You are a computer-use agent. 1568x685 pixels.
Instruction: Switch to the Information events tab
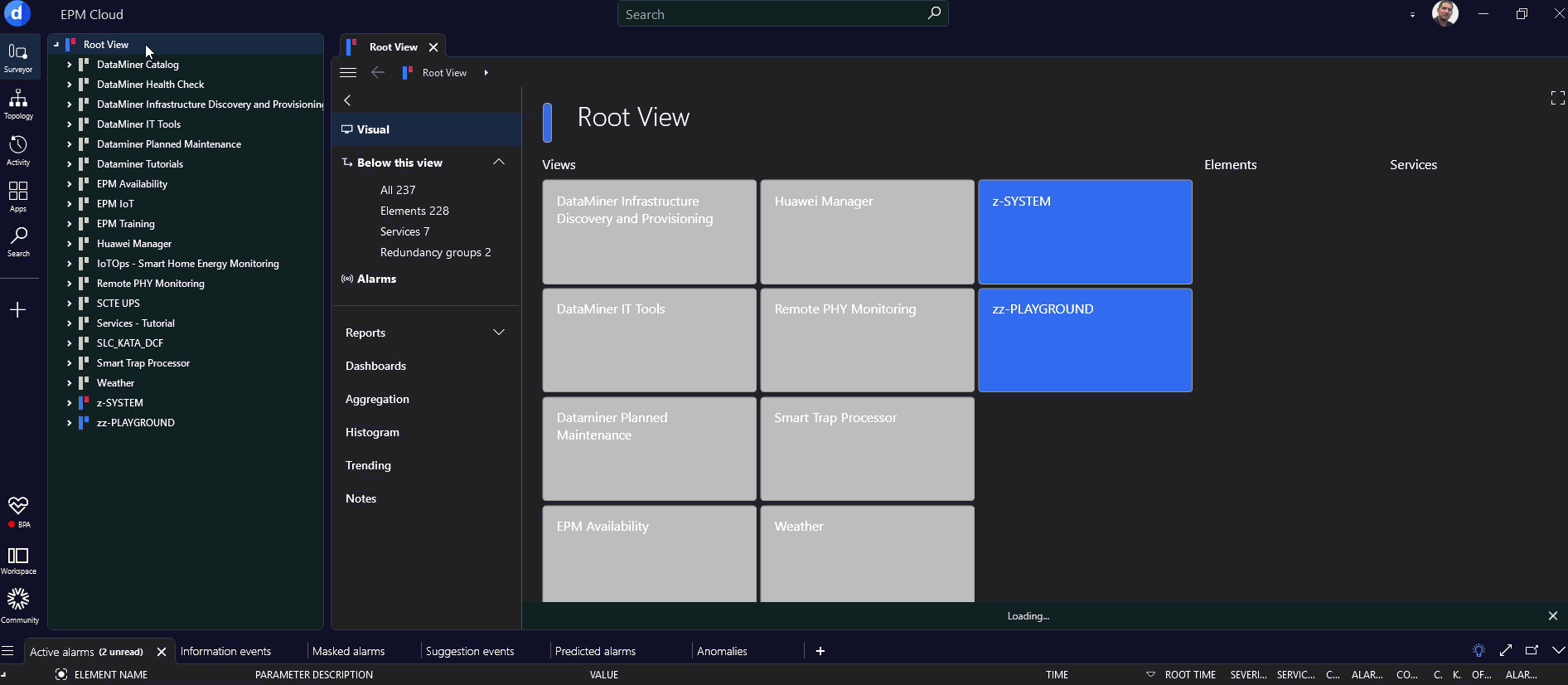tap(225, 652)
